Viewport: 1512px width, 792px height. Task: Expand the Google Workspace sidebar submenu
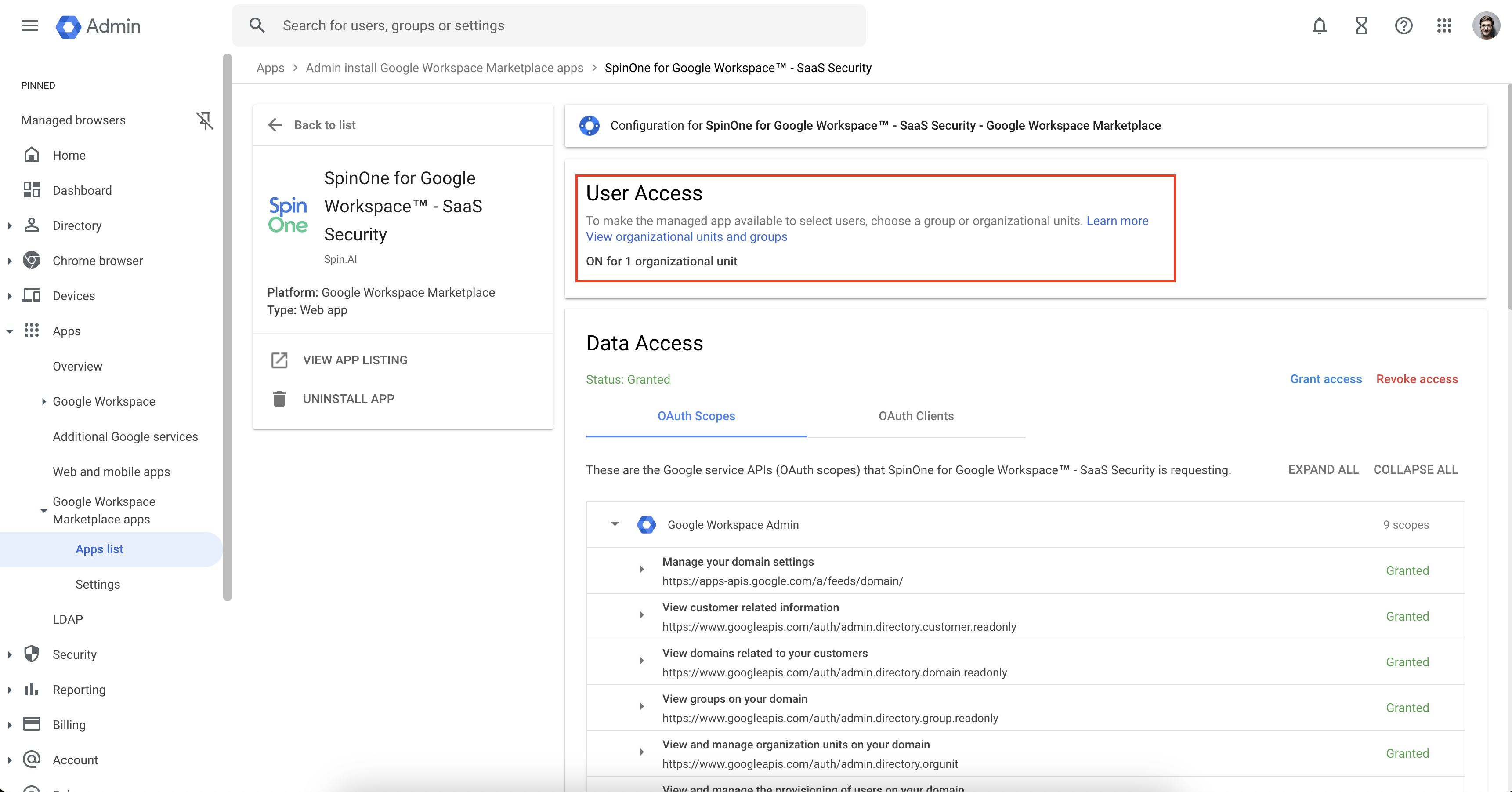tap(44, 402)
